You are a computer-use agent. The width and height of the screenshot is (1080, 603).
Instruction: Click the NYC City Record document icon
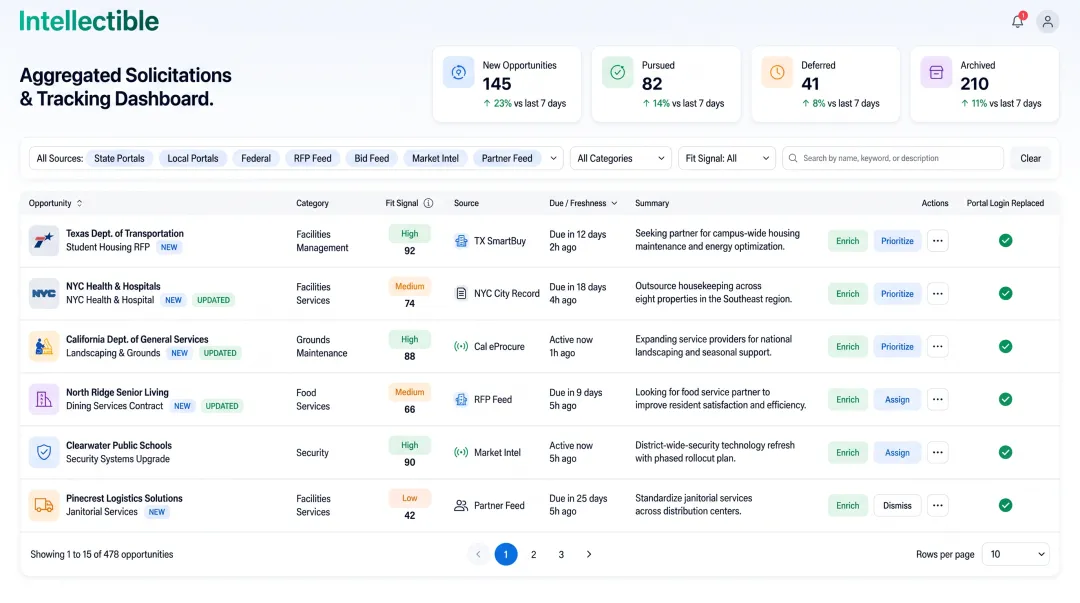[461, 294]
